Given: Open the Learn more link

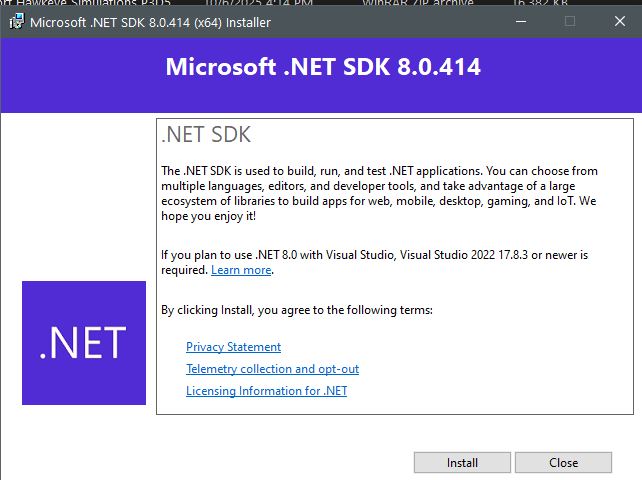Looking at the screenshot, I should [241, 270].
